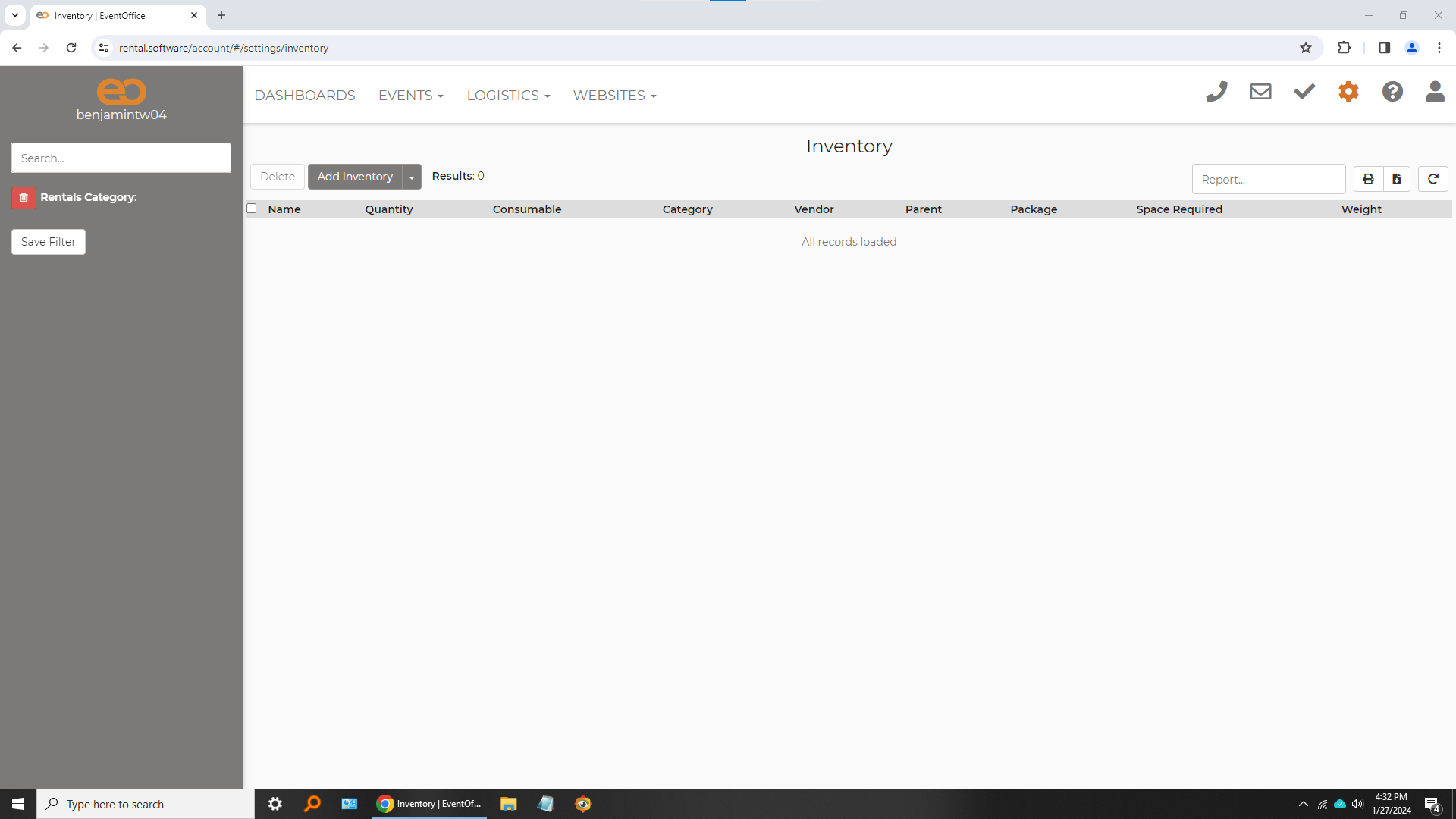Go to DASHBOARDS
This screenshot has height=819, width=1456.
click(304, 96)
